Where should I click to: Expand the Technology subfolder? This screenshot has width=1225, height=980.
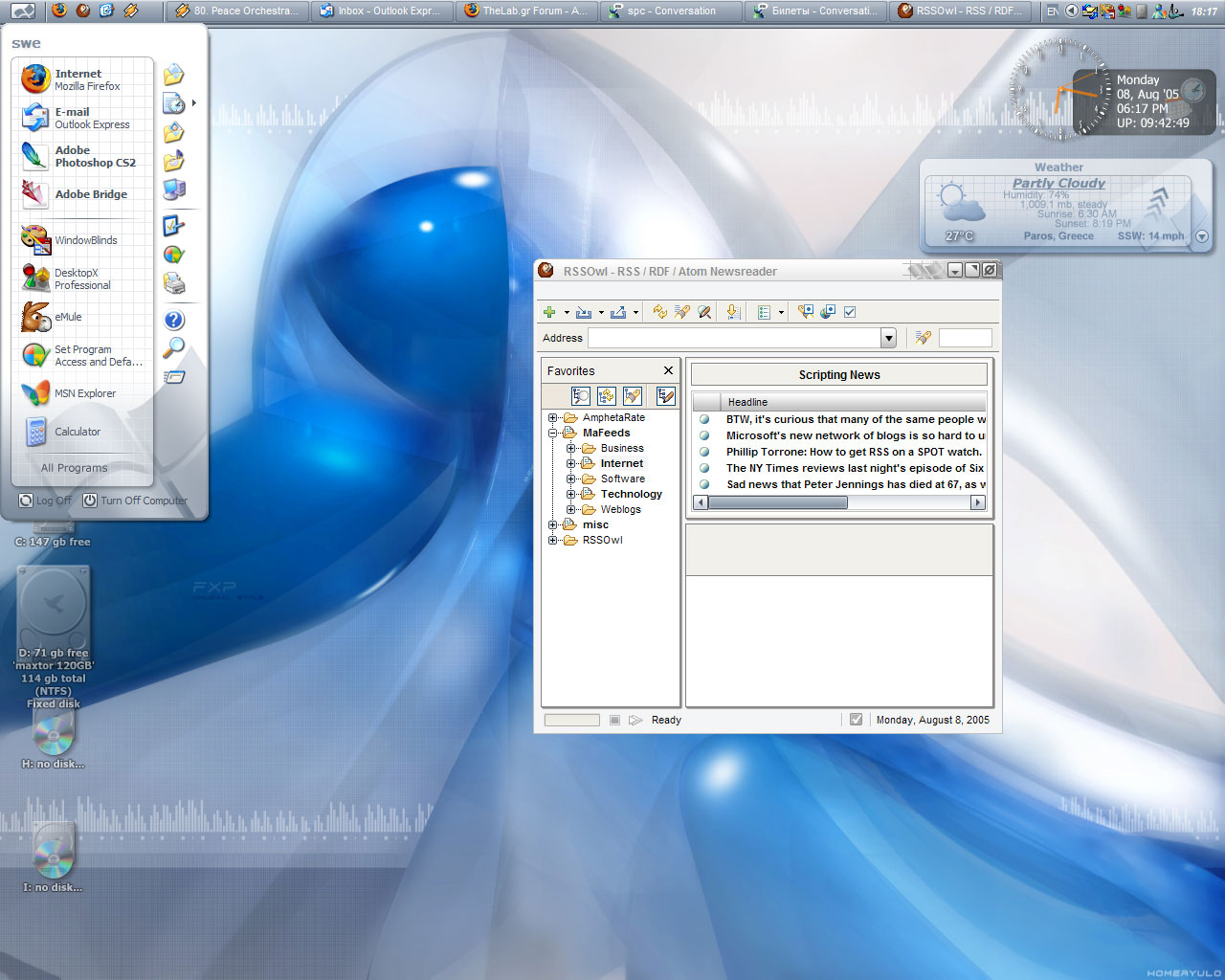[x=570, y=494]
